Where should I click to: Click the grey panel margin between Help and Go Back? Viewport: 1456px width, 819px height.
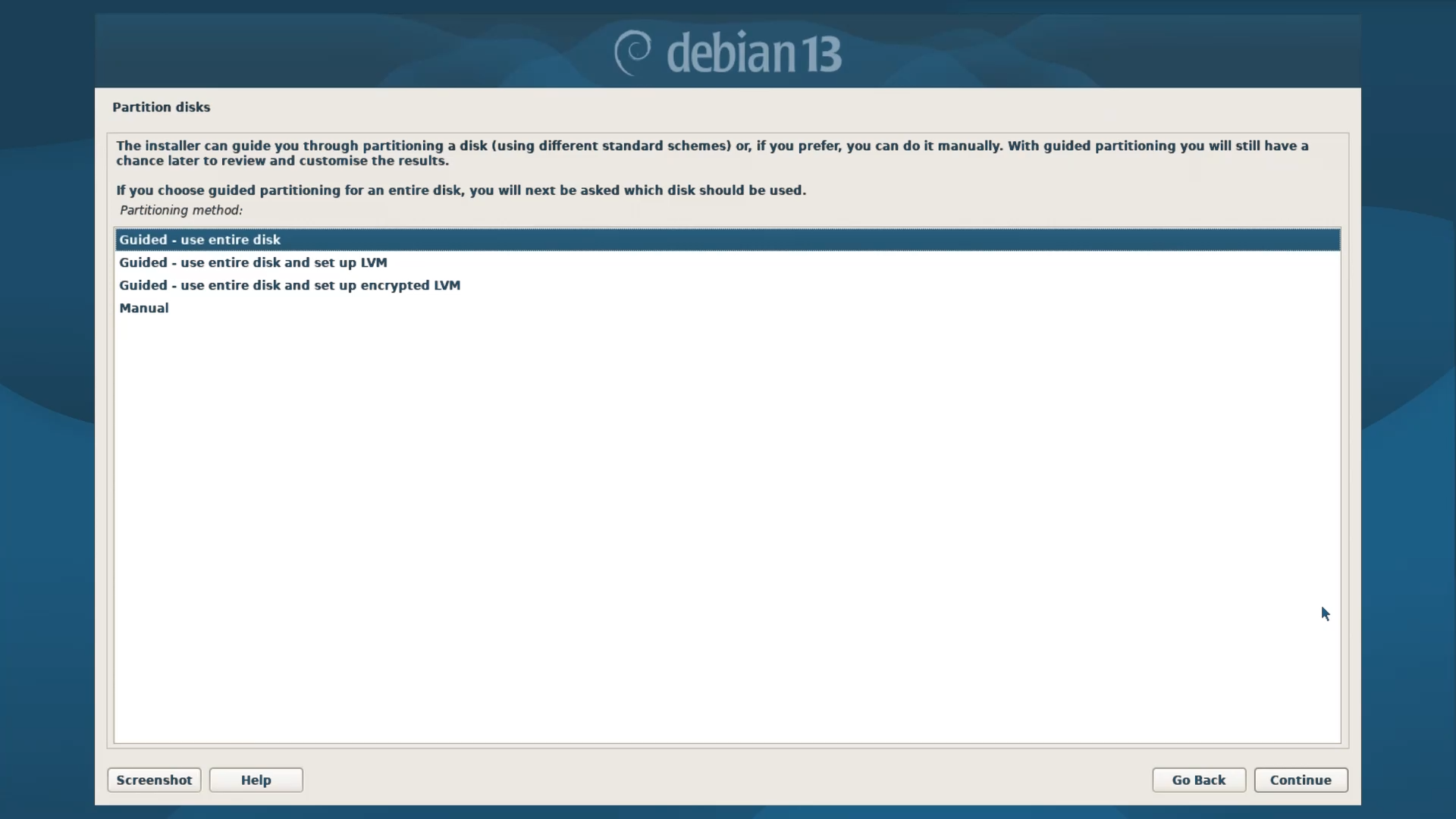click(727, 780)
